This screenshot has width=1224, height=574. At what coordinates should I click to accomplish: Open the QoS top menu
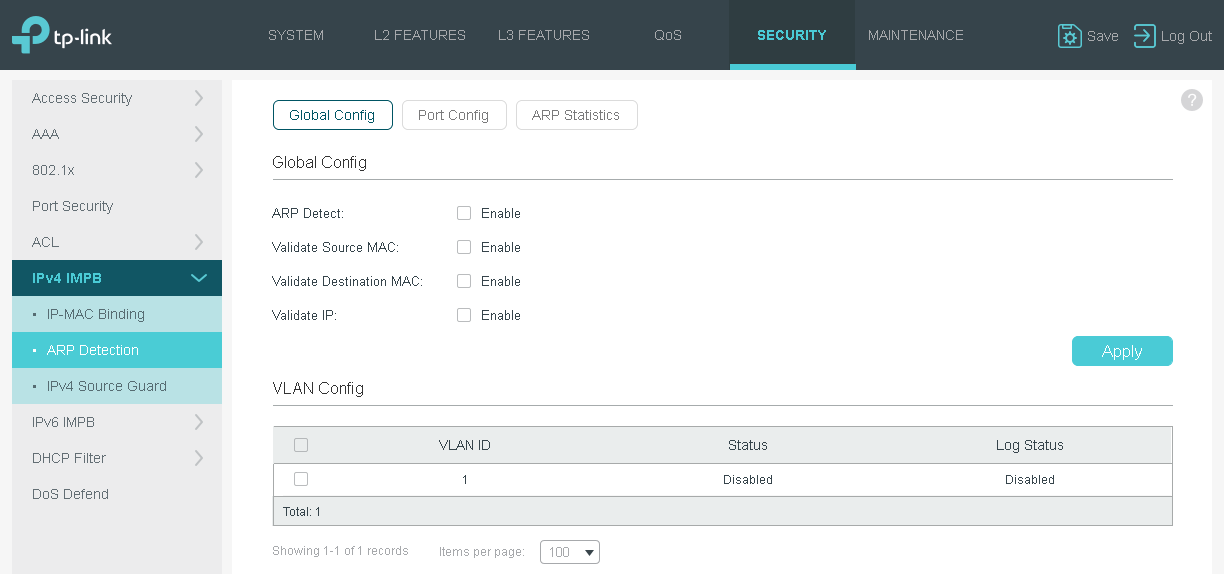pyautogui.click(x=668, y=35)
